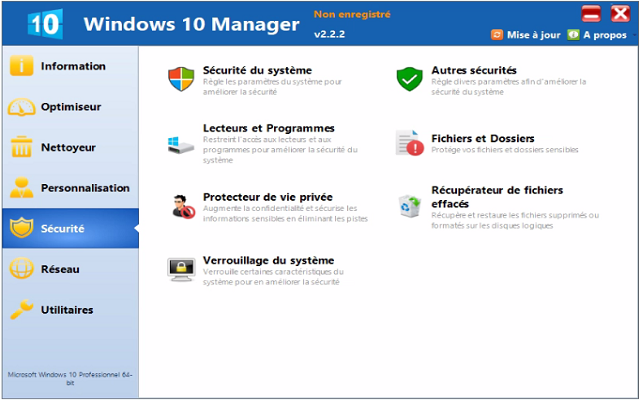Select the Nettoyeur tab label
The width and height of the screenshot is (640, 400).
(x=68, y=147)
